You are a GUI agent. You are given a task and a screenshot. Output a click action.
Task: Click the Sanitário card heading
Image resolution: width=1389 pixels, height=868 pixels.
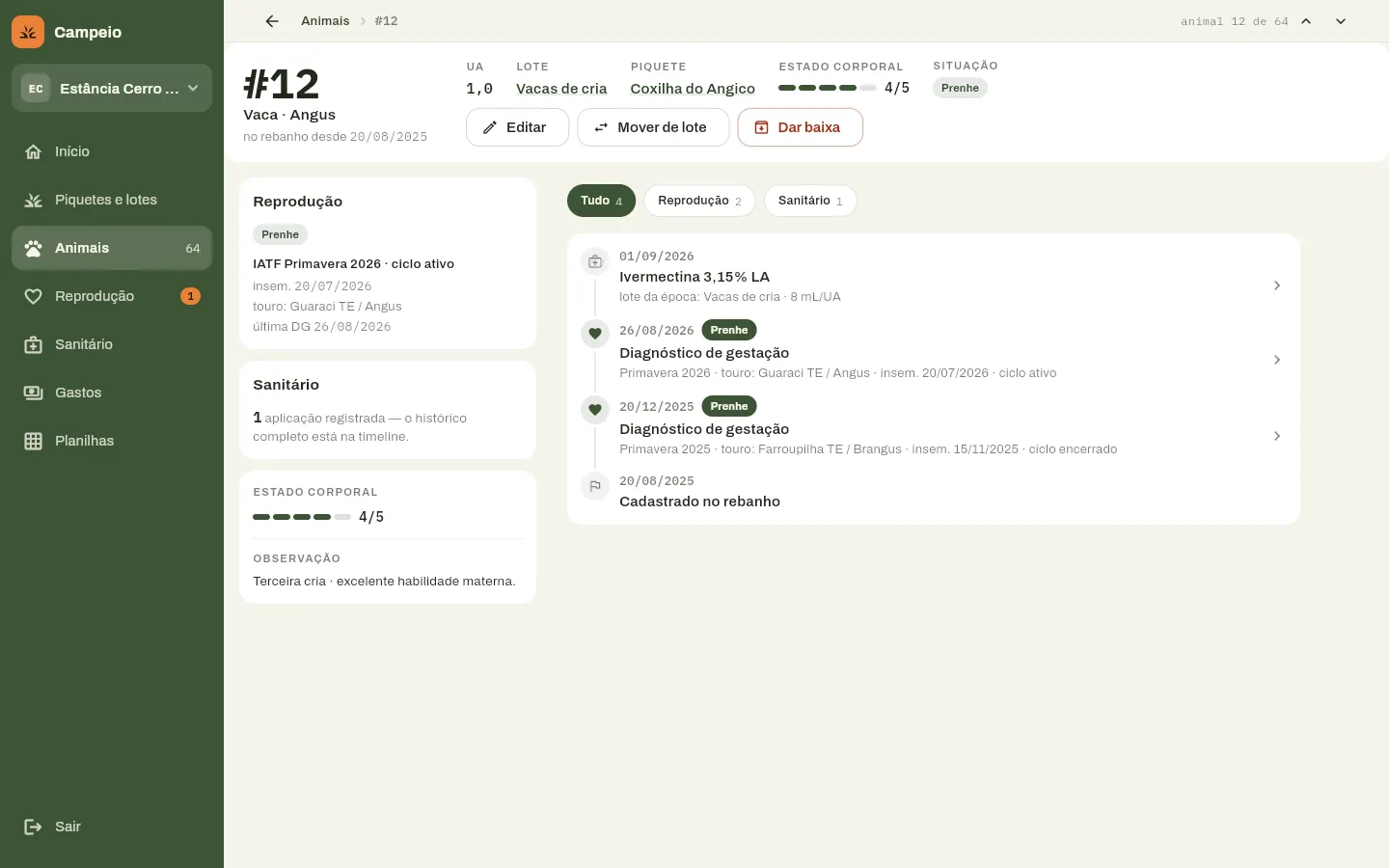pos(286,385)
